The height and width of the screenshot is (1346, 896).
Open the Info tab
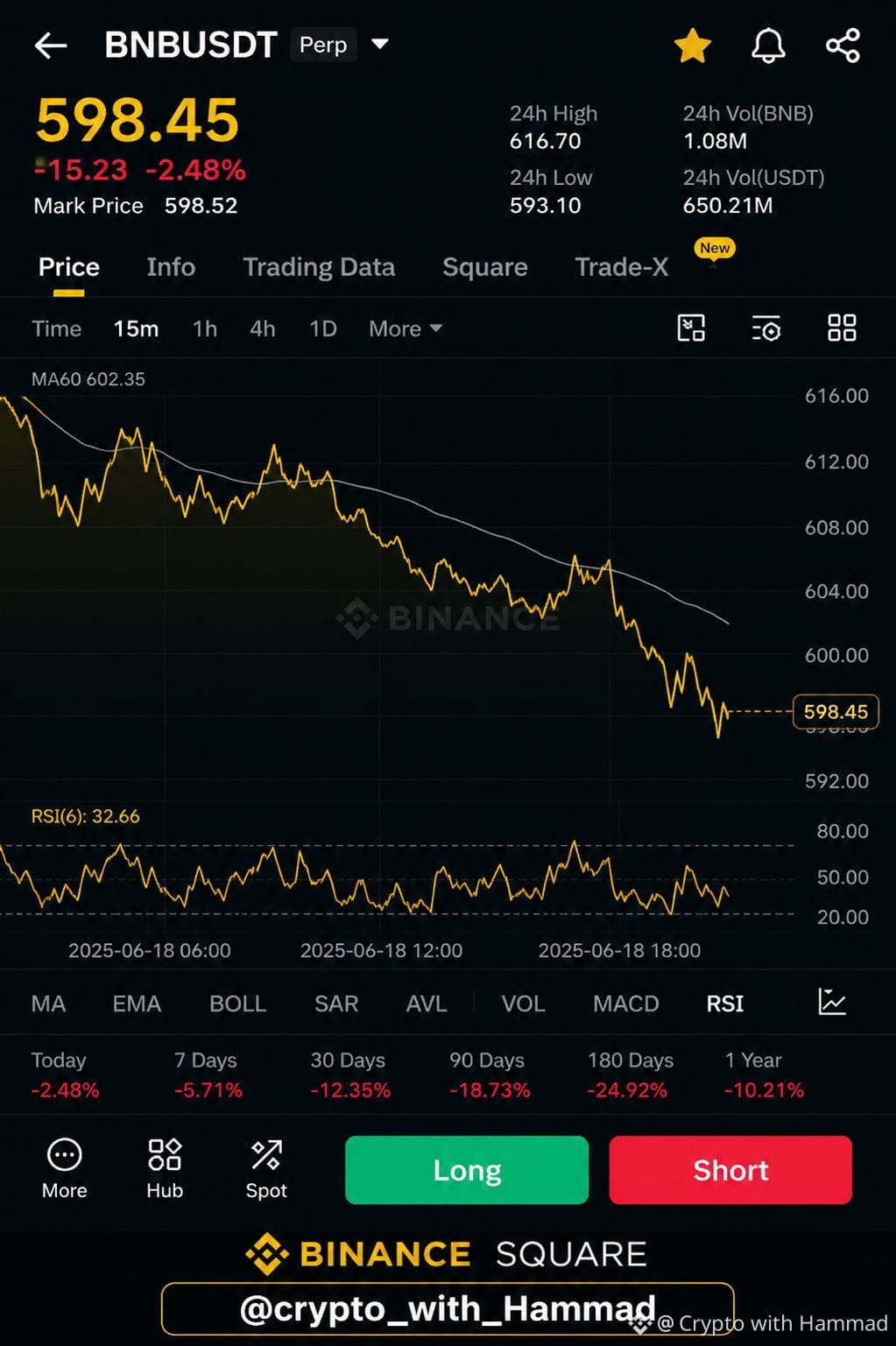tap(171, 267)
